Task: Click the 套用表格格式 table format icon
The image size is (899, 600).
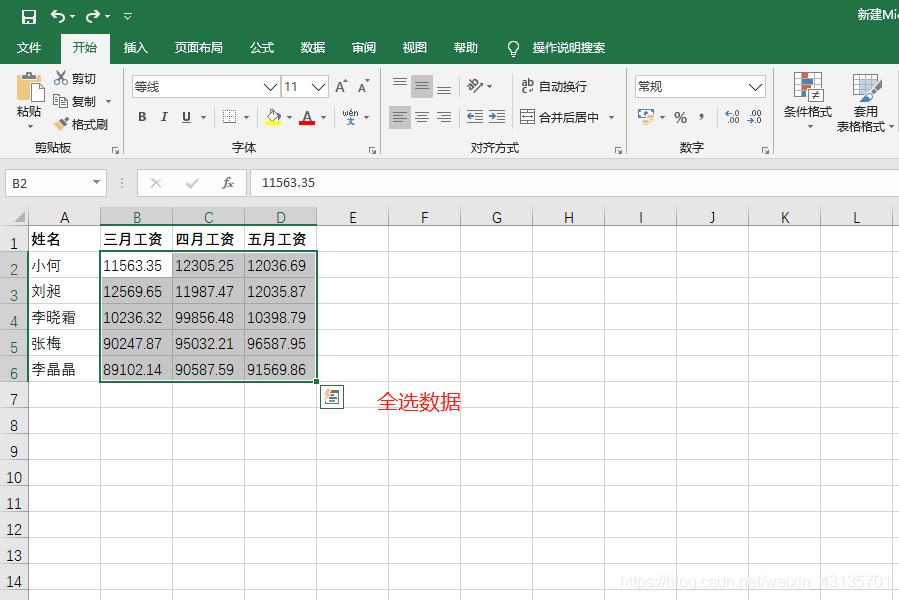Action: tap(866, 87)
